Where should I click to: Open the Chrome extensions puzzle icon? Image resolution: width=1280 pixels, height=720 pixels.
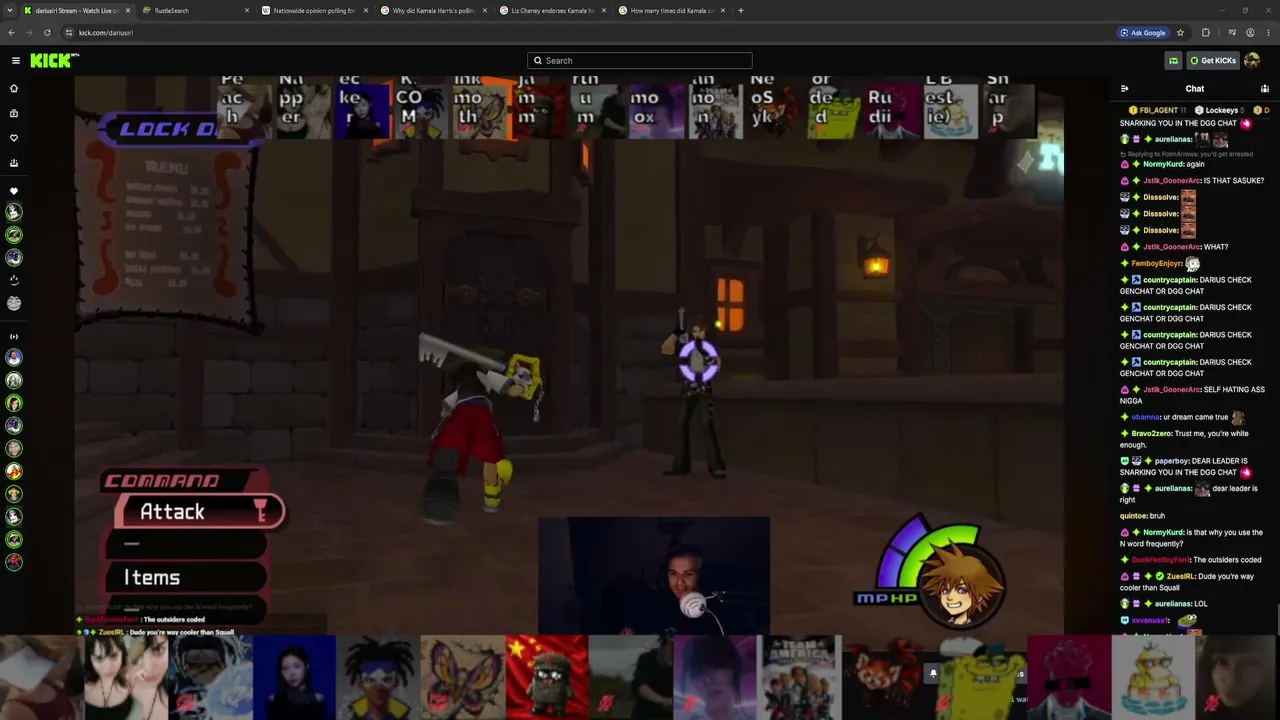tap(1205, 32)
